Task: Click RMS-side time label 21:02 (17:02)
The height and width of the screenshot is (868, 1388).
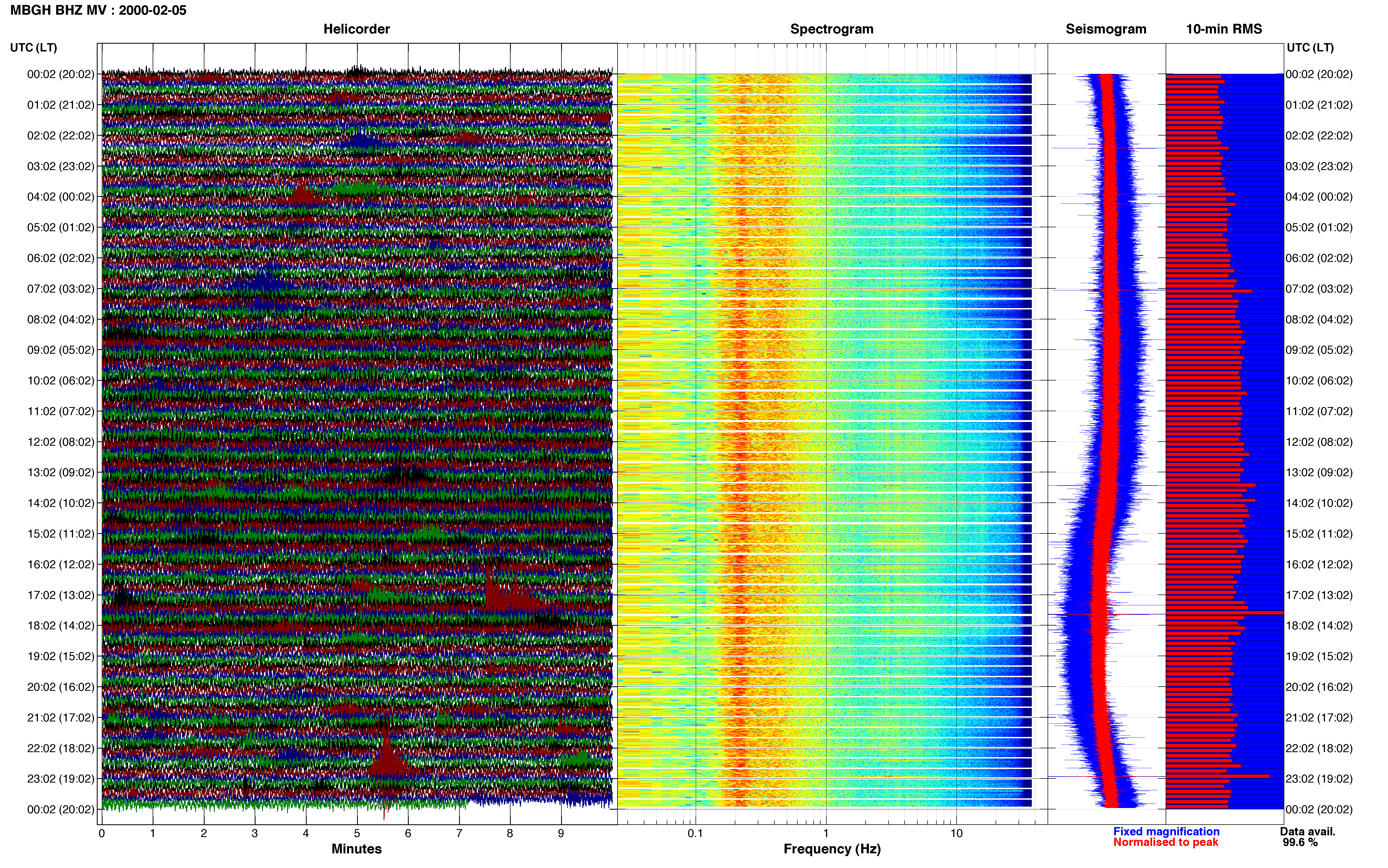Action: (x=1319, y=718)
